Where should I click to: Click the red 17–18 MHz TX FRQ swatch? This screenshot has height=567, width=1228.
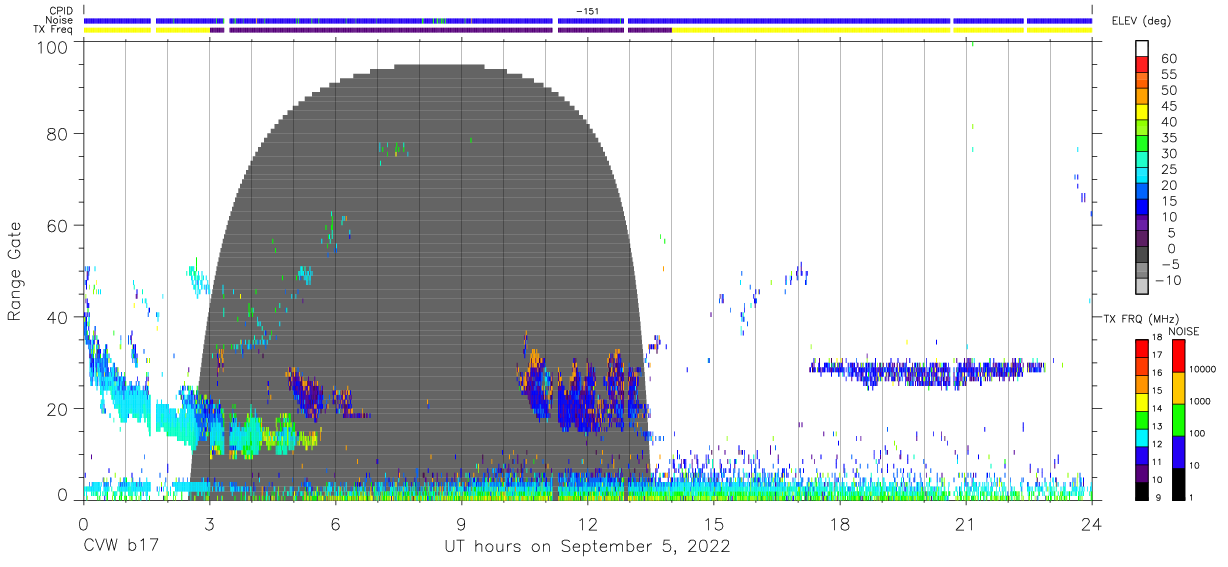coord(1142,348)
